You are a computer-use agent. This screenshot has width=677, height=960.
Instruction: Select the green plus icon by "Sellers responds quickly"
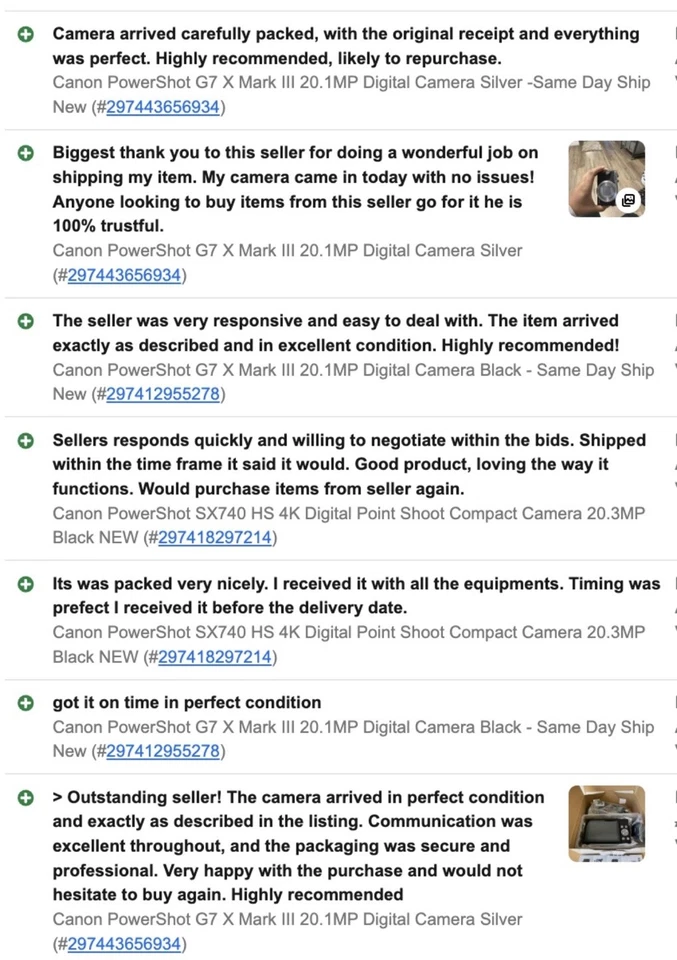27,440
